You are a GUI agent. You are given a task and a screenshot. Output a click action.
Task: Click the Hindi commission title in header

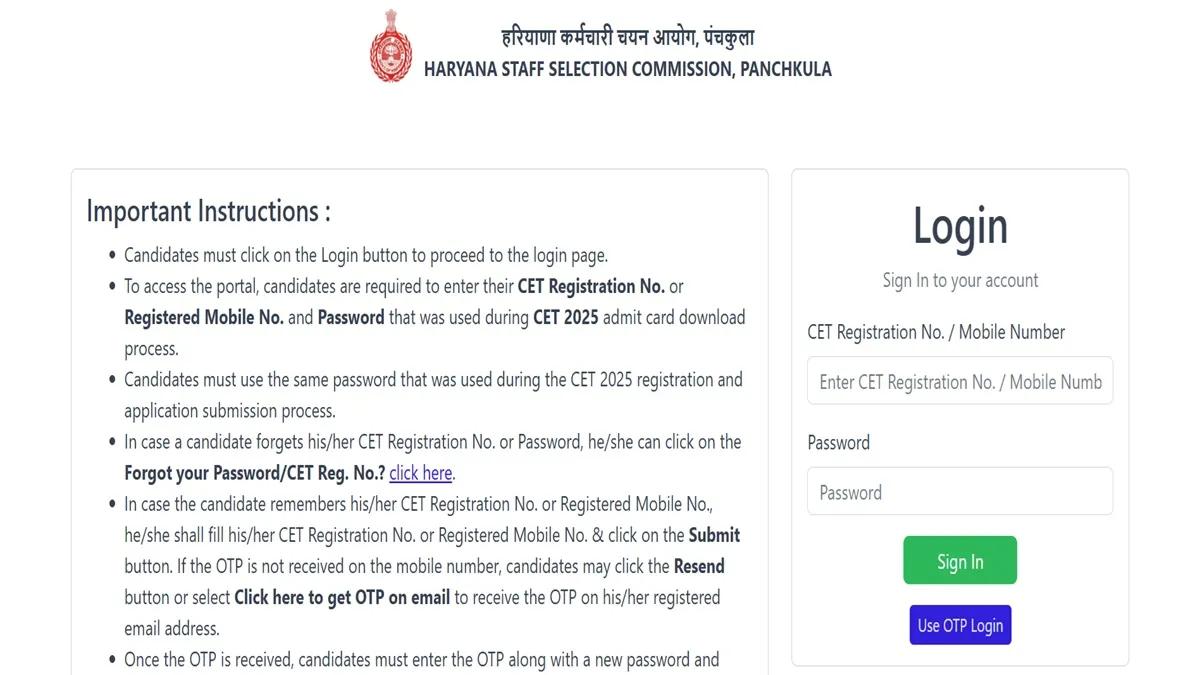[x=627, y=39]
